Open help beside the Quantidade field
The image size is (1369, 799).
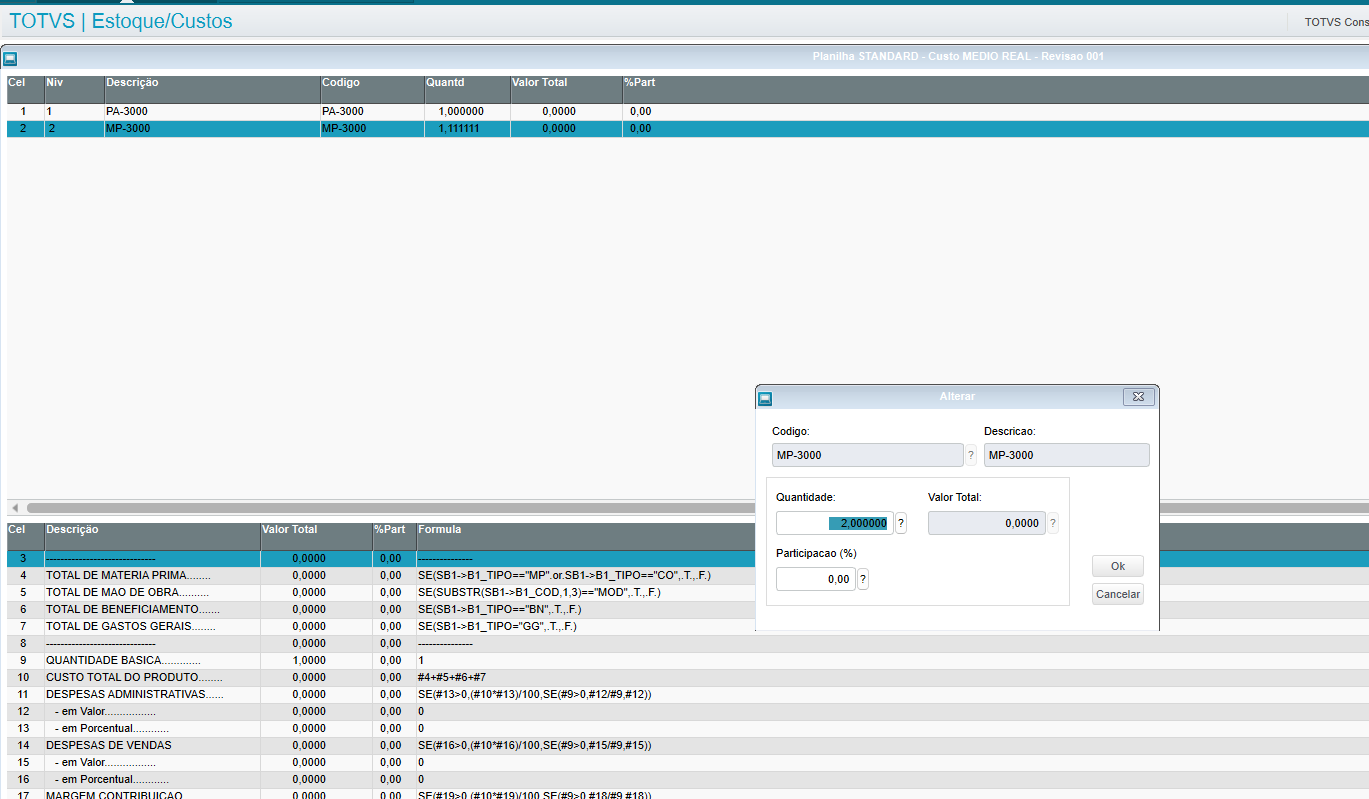(901, 523)
